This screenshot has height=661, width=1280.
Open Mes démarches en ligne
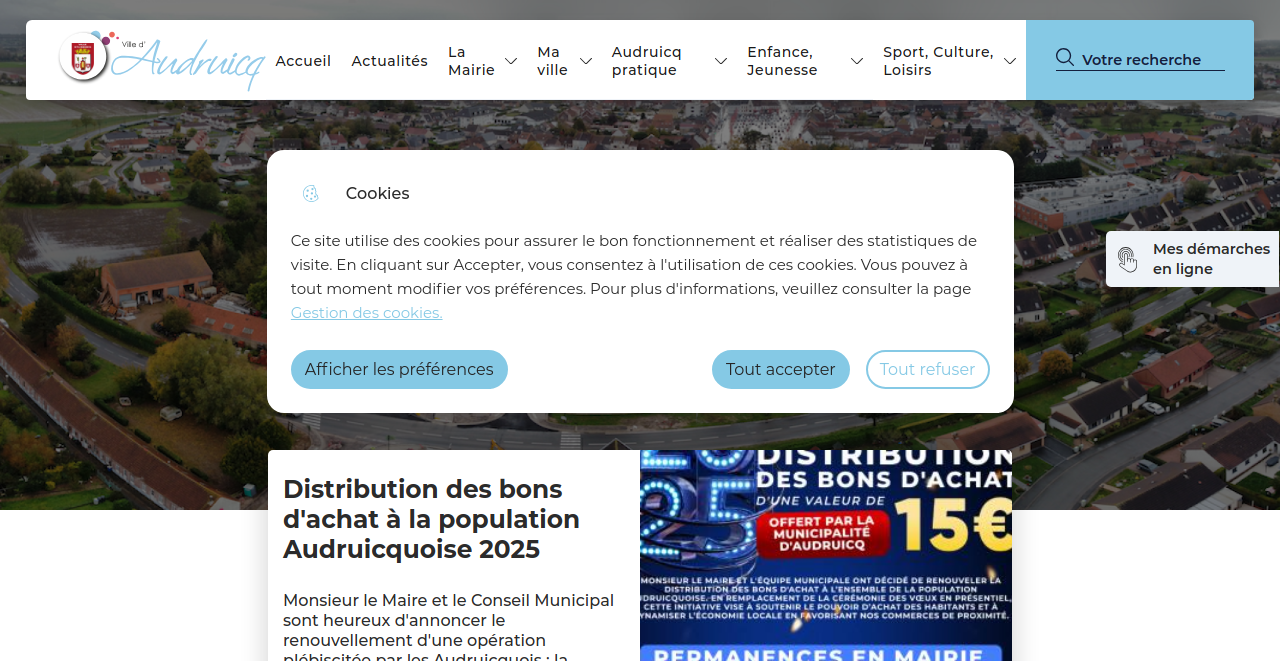point(1211,259)
